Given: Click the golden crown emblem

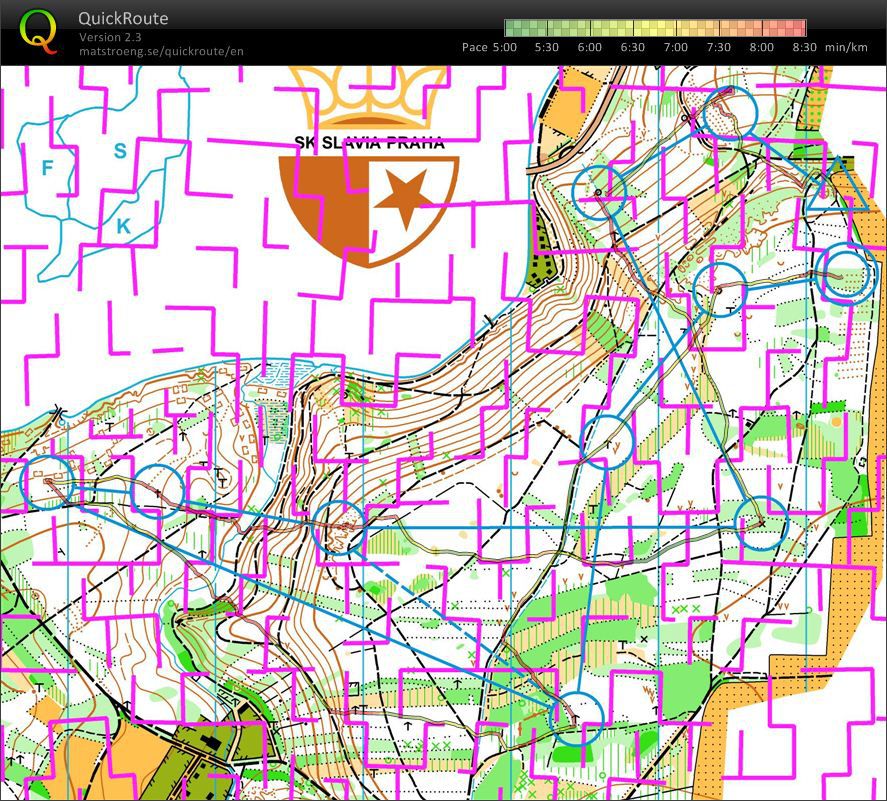Looking at the screenshot, I should (369, 99).
